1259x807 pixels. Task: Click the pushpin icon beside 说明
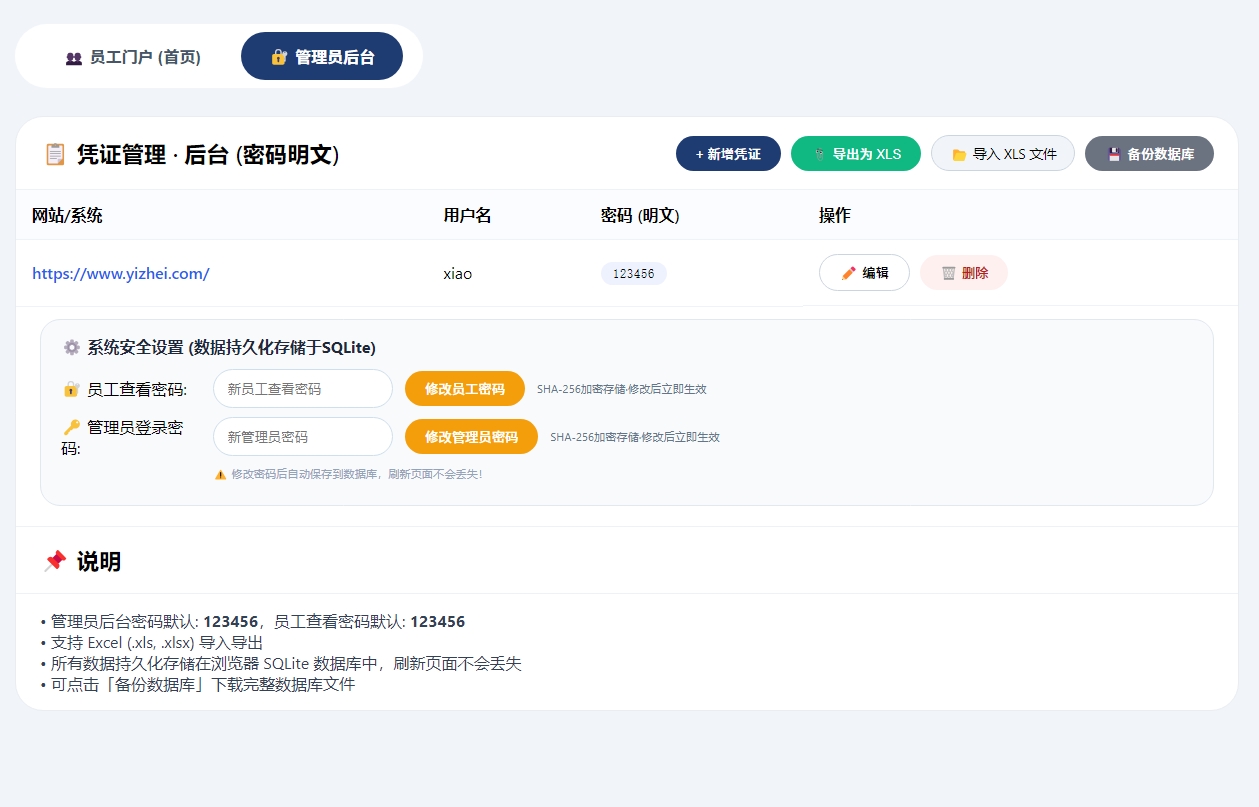(x=55, y=561)
